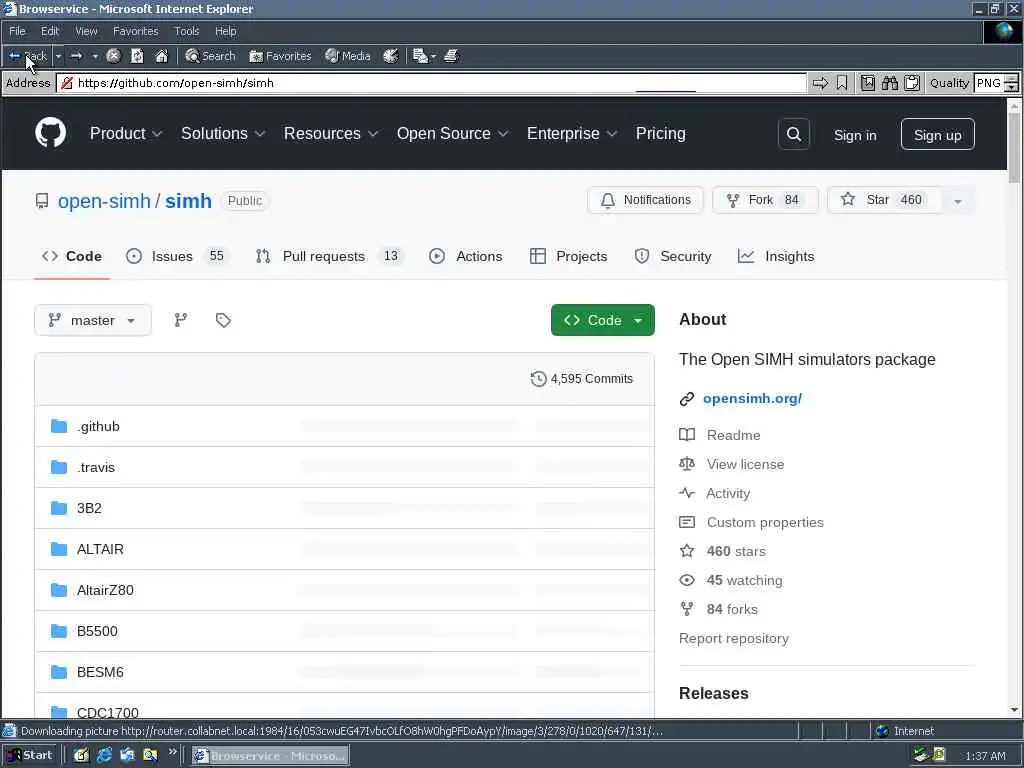Image resolution: width=1024 pixels, height=768 pixels.
Task: Open the 3B2 folder
Action: 89,508
